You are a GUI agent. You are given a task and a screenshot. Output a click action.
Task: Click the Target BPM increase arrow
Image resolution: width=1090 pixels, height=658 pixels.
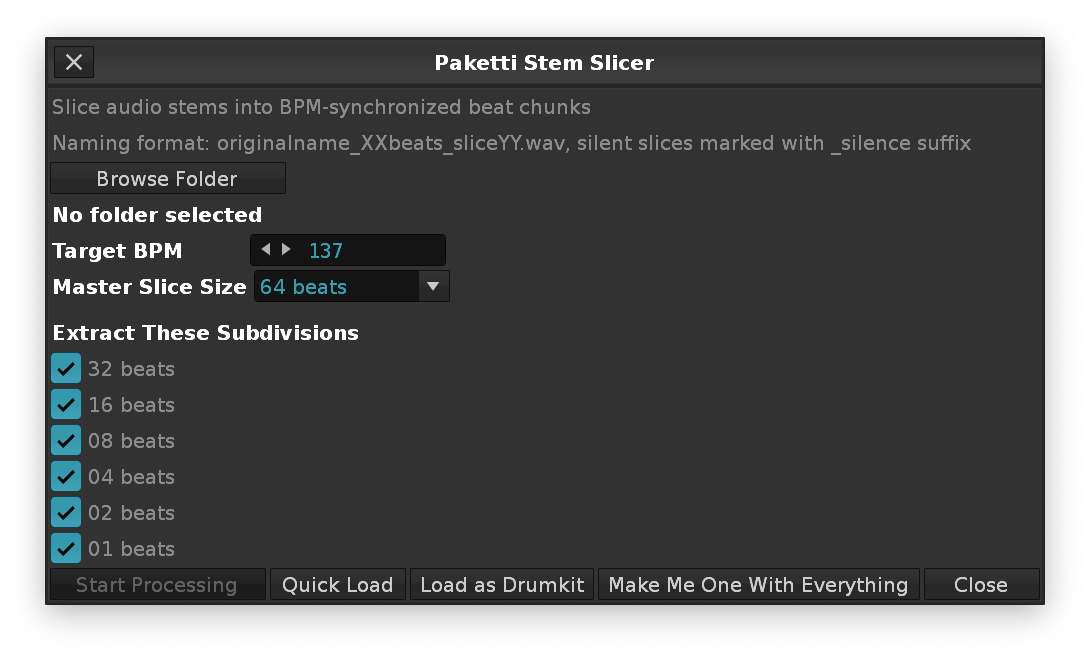tap(287, 250)
